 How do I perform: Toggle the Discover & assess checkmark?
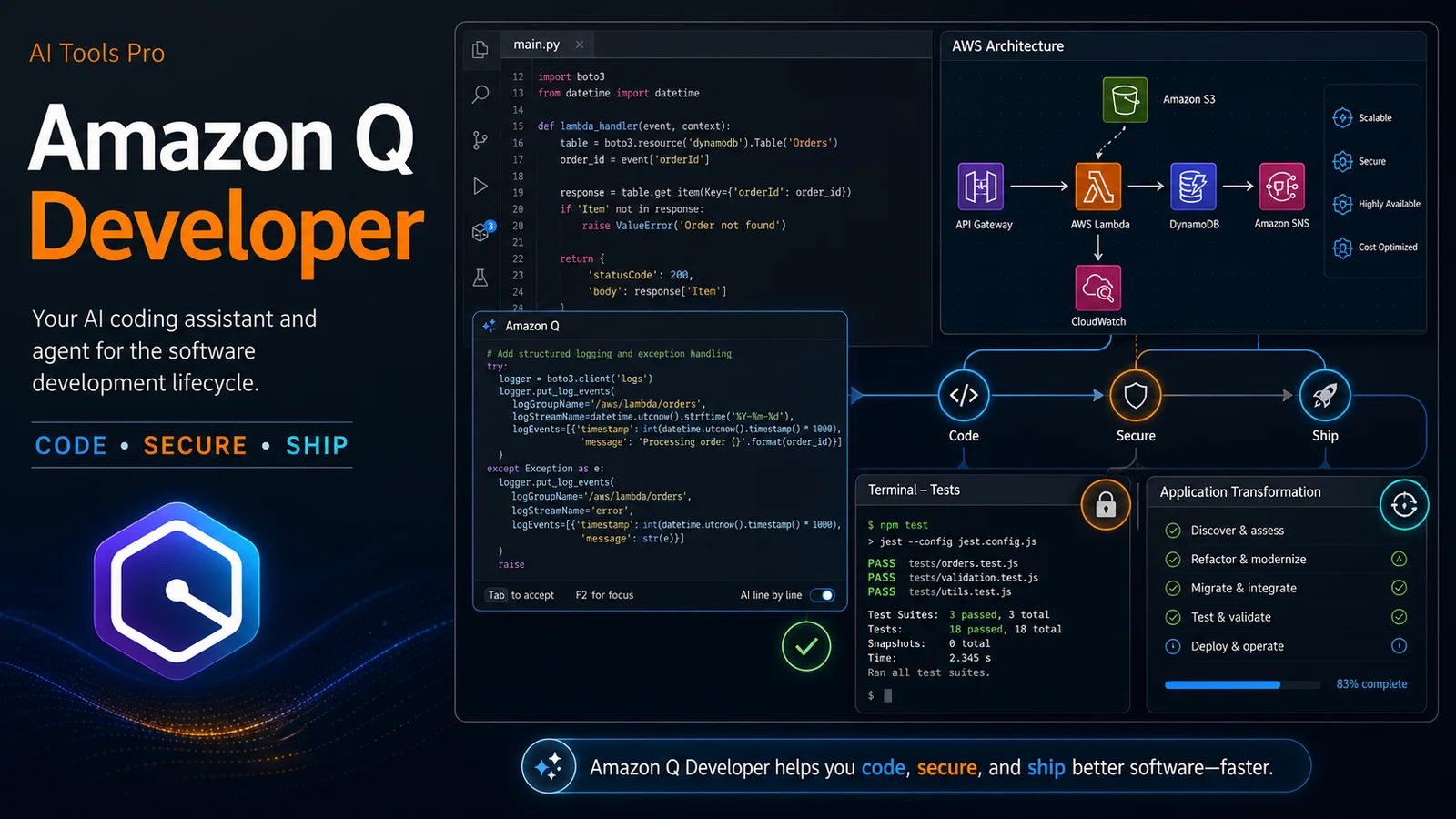[x=1174, y=531]
